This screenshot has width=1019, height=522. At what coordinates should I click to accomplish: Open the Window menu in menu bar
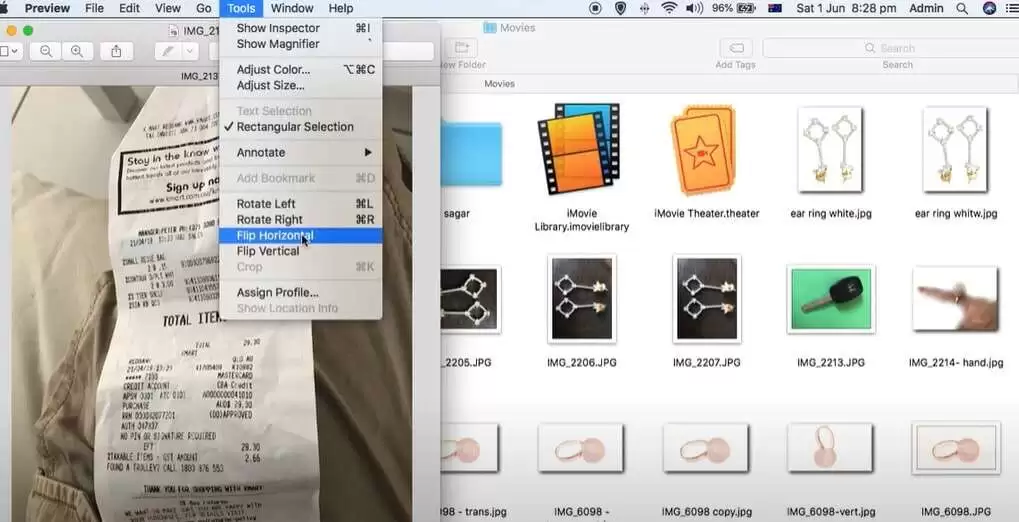click(x=292, y=8)
